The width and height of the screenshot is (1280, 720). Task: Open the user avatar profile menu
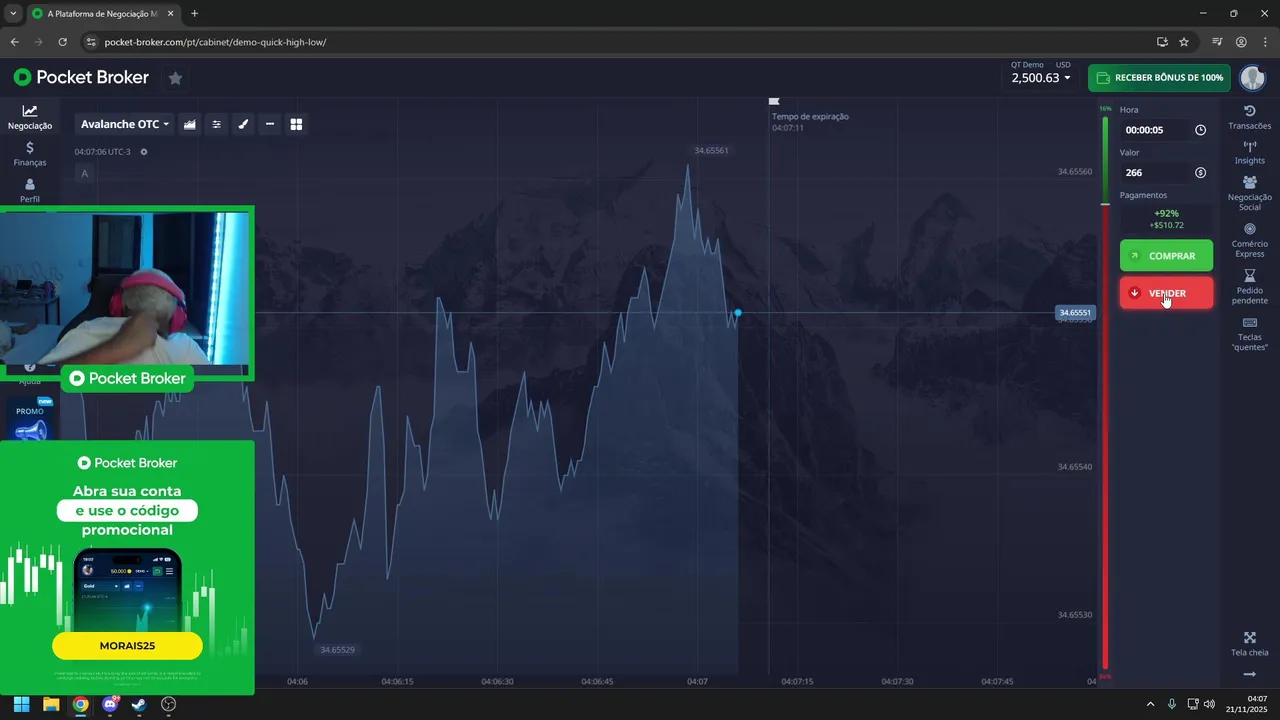tap(1252, 77)
